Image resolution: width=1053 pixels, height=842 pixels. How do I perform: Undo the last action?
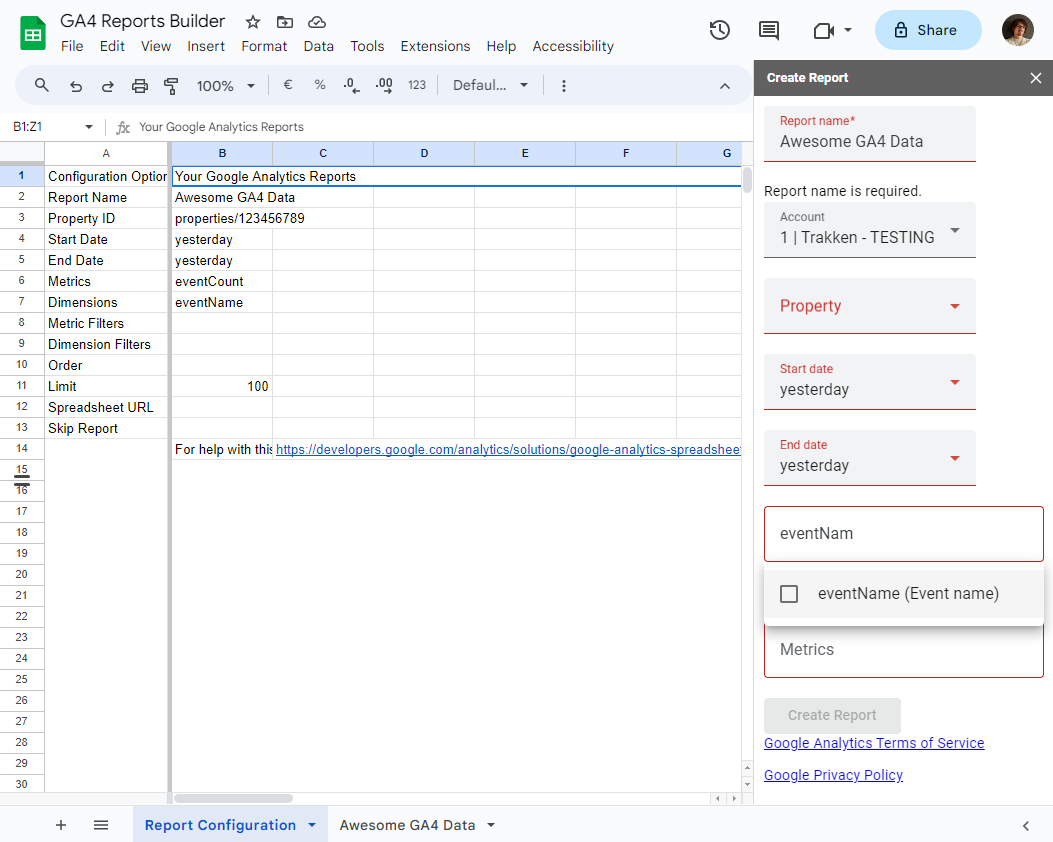(x=75, y=86)
